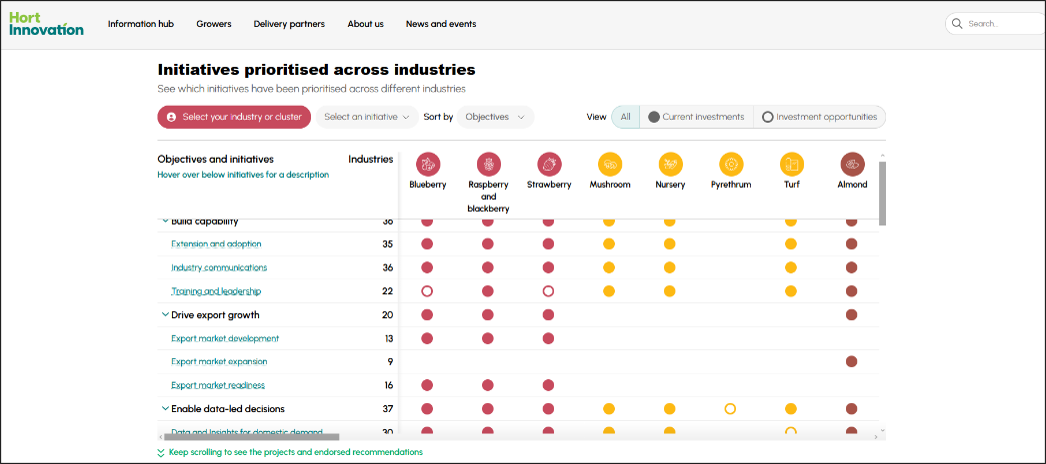
Task: Open the Select an initiative dropdown
Action: pyautogui.click(x=367, y=117)
